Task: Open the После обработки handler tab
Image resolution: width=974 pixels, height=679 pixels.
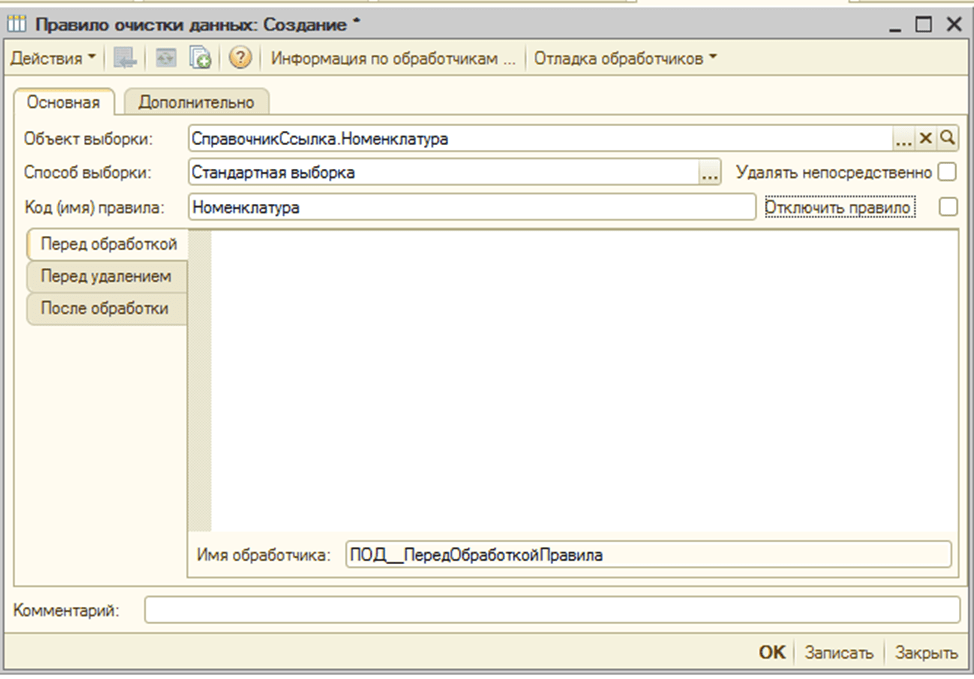Action: tap(105, 309)
